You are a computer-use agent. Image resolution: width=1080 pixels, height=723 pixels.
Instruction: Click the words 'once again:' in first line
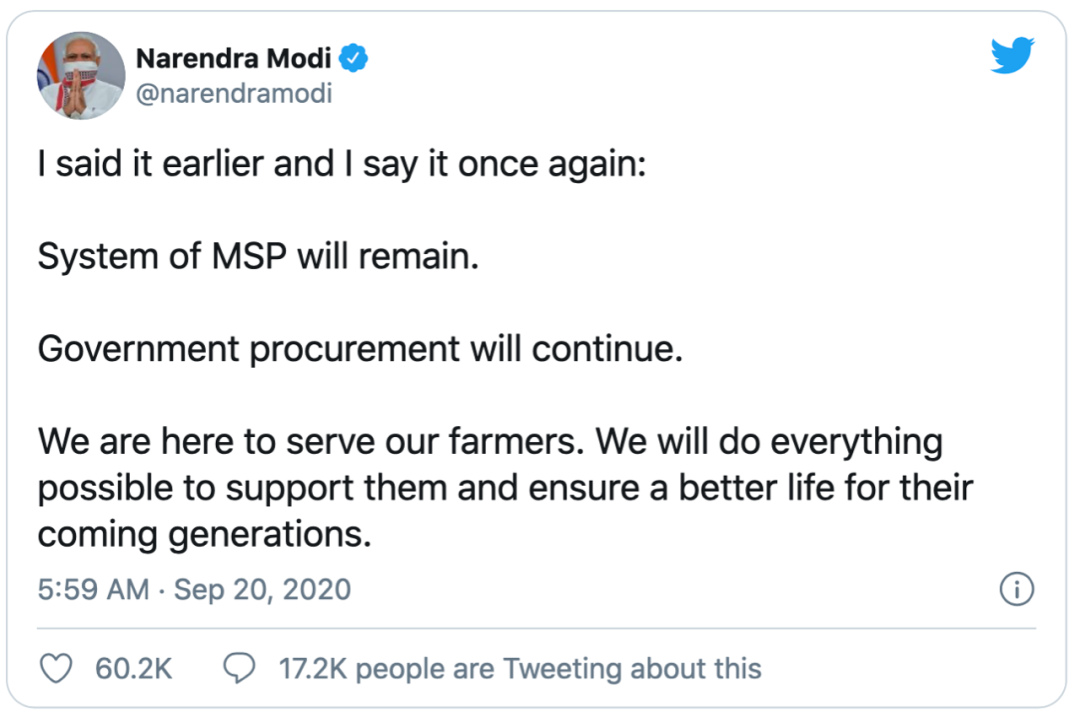552,166
